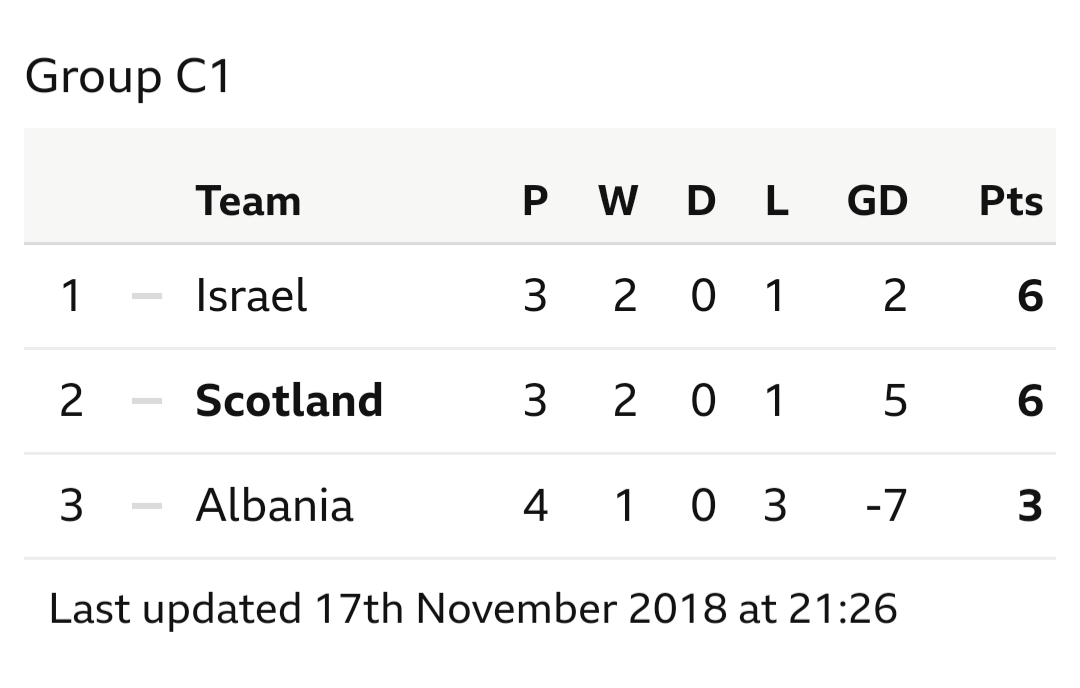This screenshot has height=688, width=1080.
Task: Click Israel's points value 6
Action: click(1030, 296)
